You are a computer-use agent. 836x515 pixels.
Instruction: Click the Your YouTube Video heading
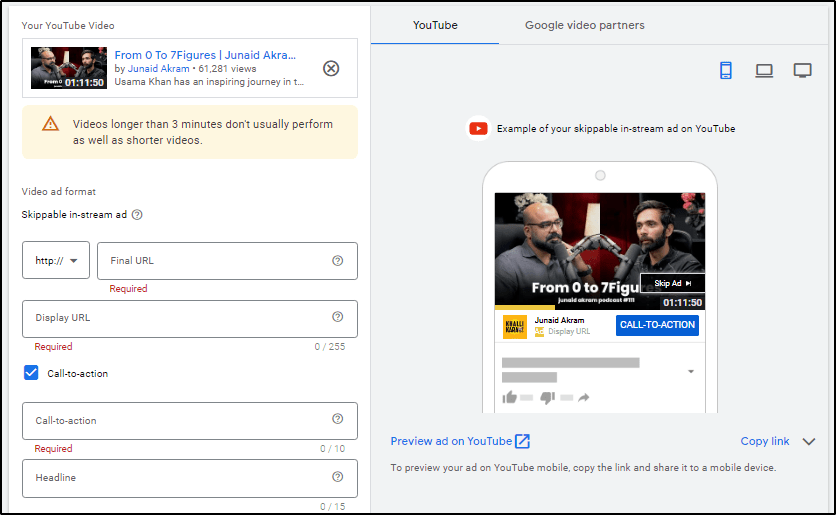pyautogui.click(x=68, y=26)
